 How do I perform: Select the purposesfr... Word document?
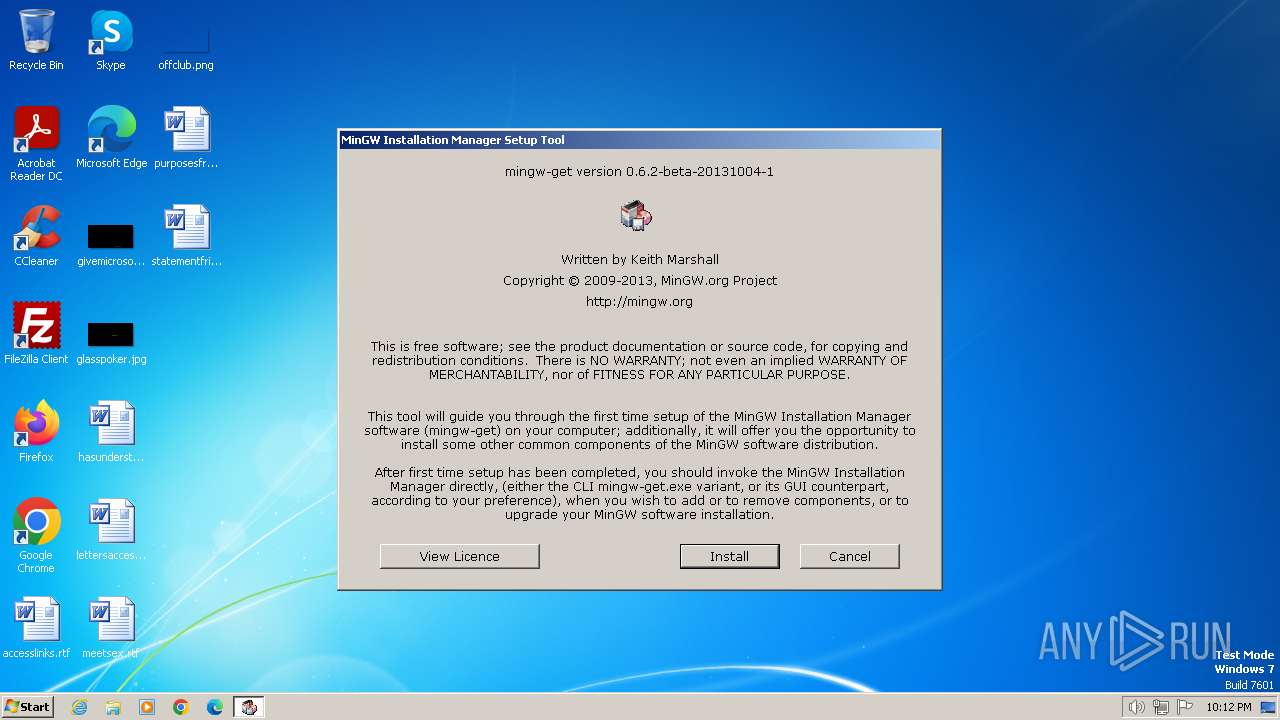point(186,138)
